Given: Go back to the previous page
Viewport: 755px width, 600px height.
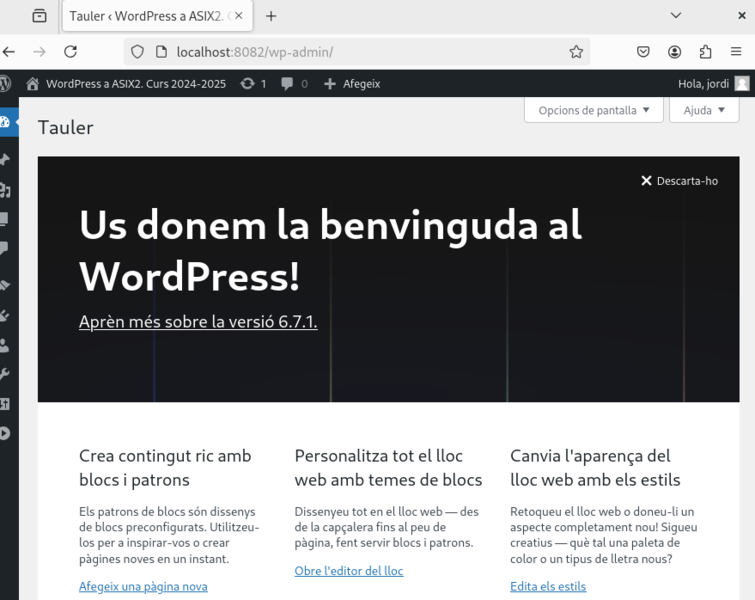Looking at the screenshot, I should [x=9, y=52].
